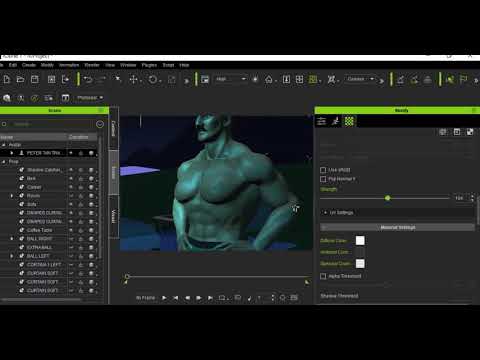Open the Render menu
The image size is (480, 360).
pos(92,65)
